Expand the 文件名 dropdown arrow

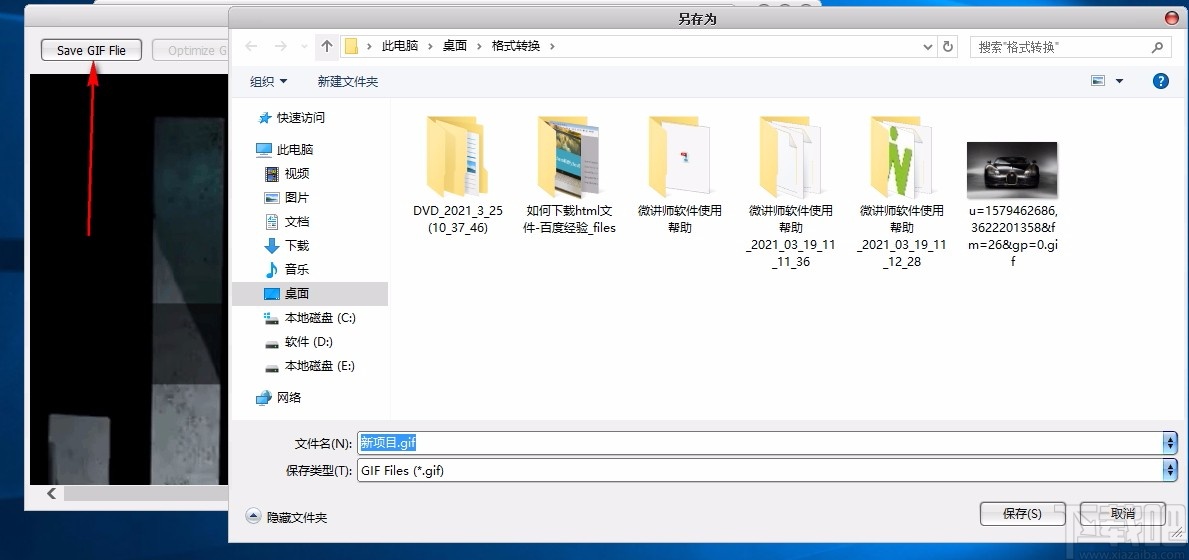[1171, 443]
